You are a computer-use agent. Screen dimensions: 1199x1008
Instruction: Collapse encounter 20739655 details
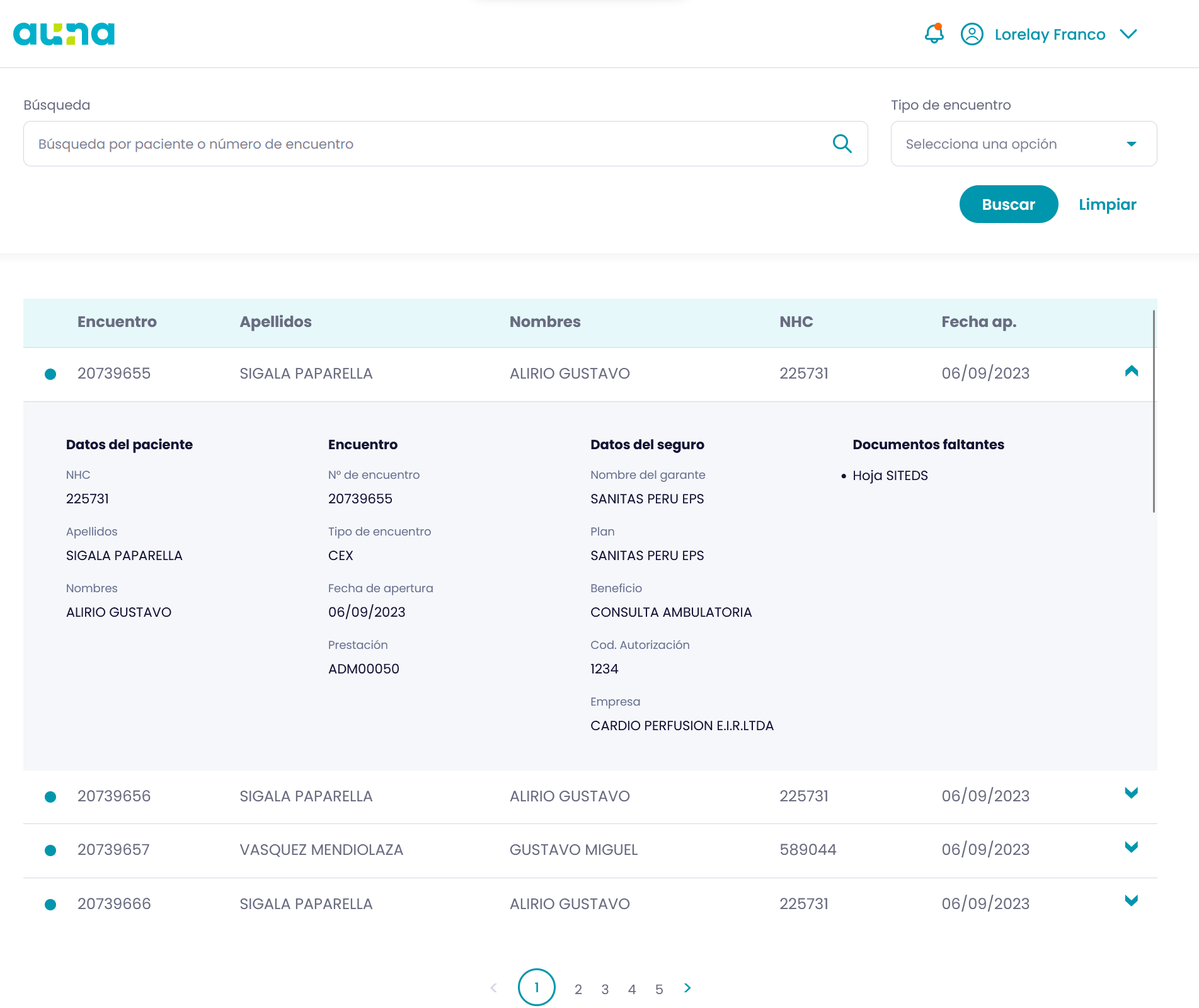1131,371
